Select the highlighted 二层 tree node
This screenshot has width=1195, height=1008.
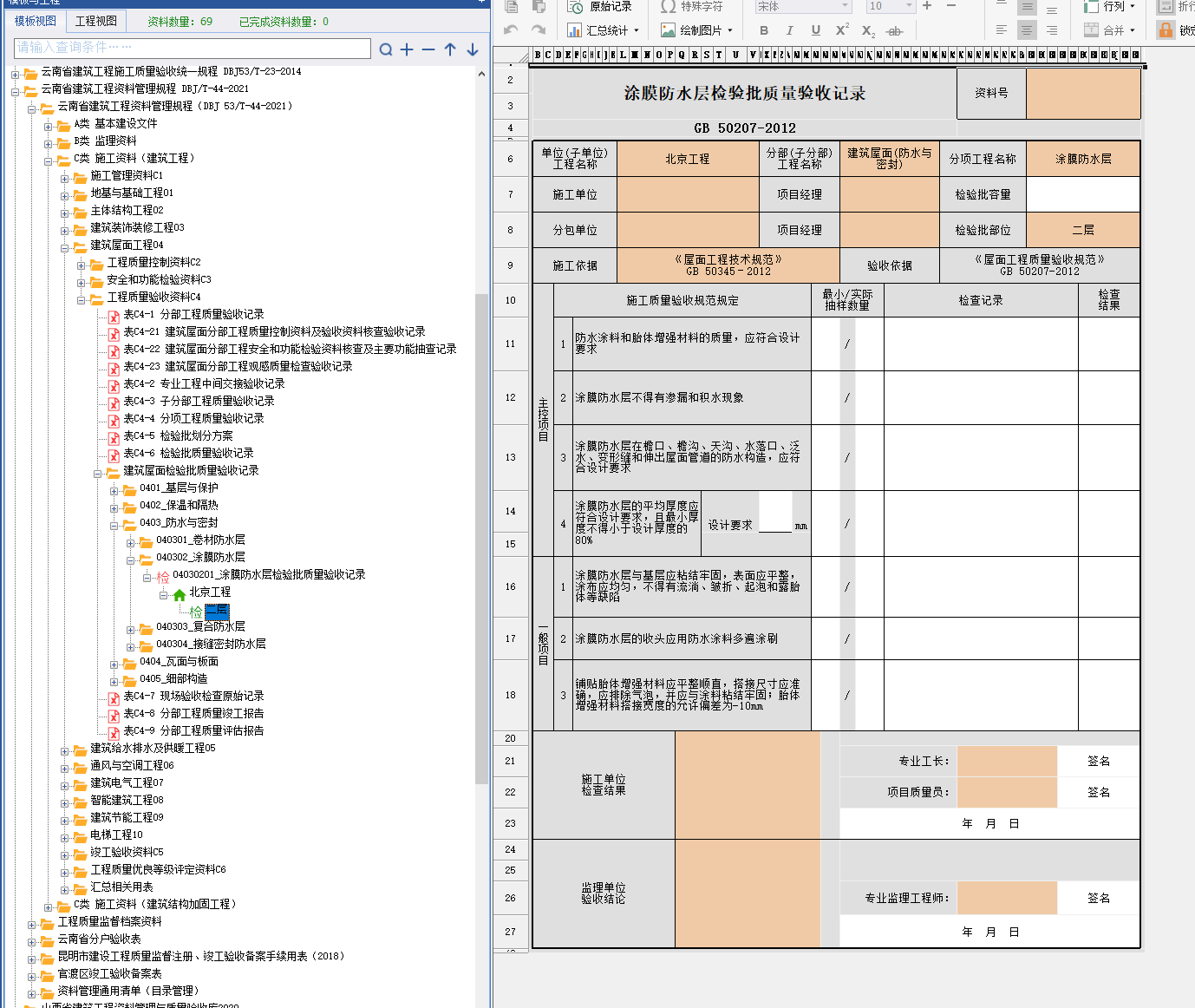point(217,612)
